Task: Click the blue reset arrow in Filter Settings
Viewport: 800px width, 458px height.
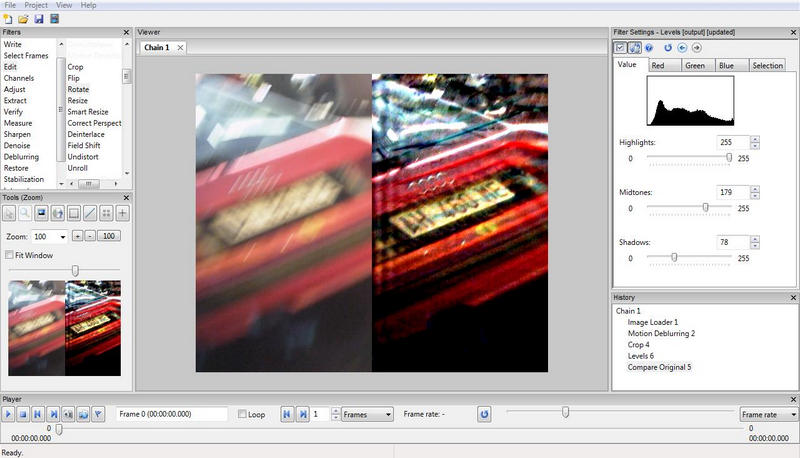Action: 668,48
